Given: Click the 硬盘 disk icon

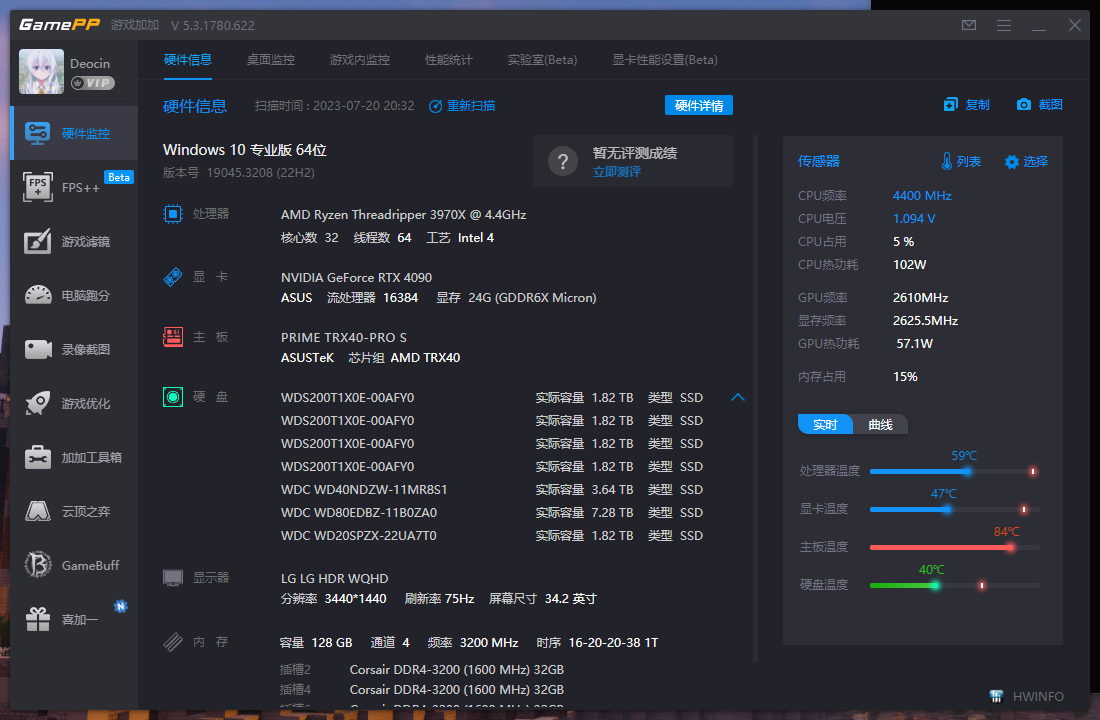Looking at the screenshot, I should (173, 397).
